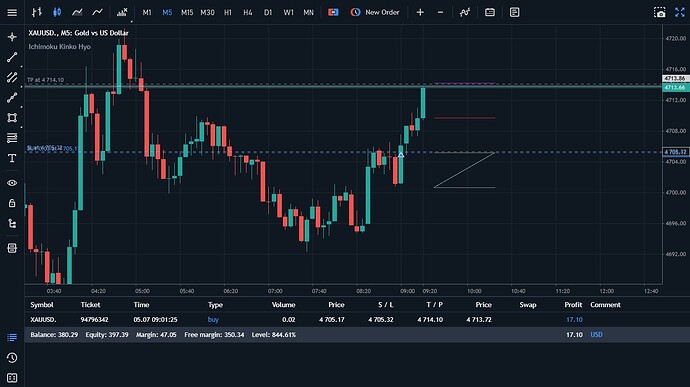Select D1 timeframe
Image resolution: width=690 pixels, height=387 pixels.
tap(268, 13)
